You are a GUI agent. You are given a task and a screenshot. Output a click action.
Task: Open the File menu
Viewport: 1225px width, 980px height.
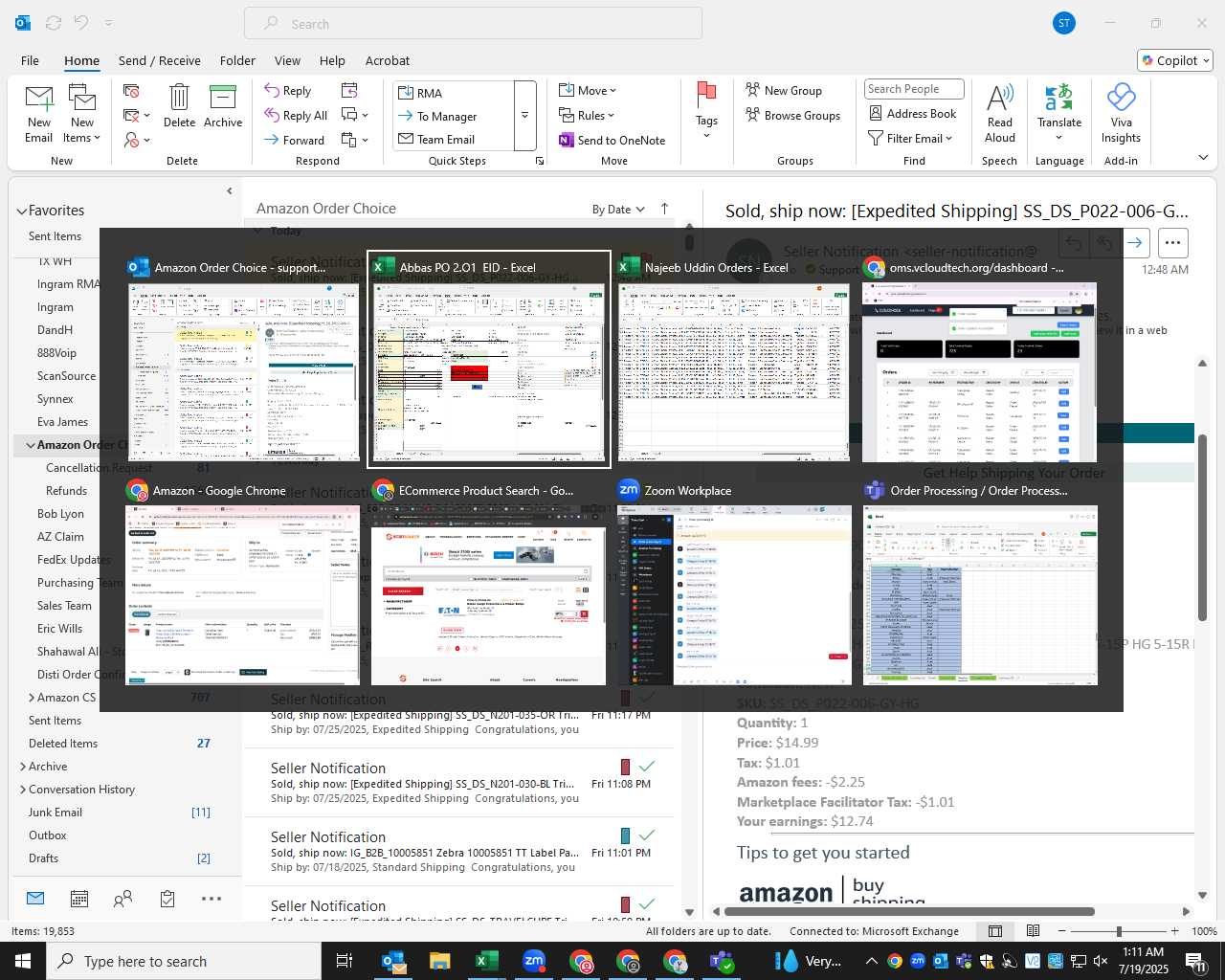(30, 60)
